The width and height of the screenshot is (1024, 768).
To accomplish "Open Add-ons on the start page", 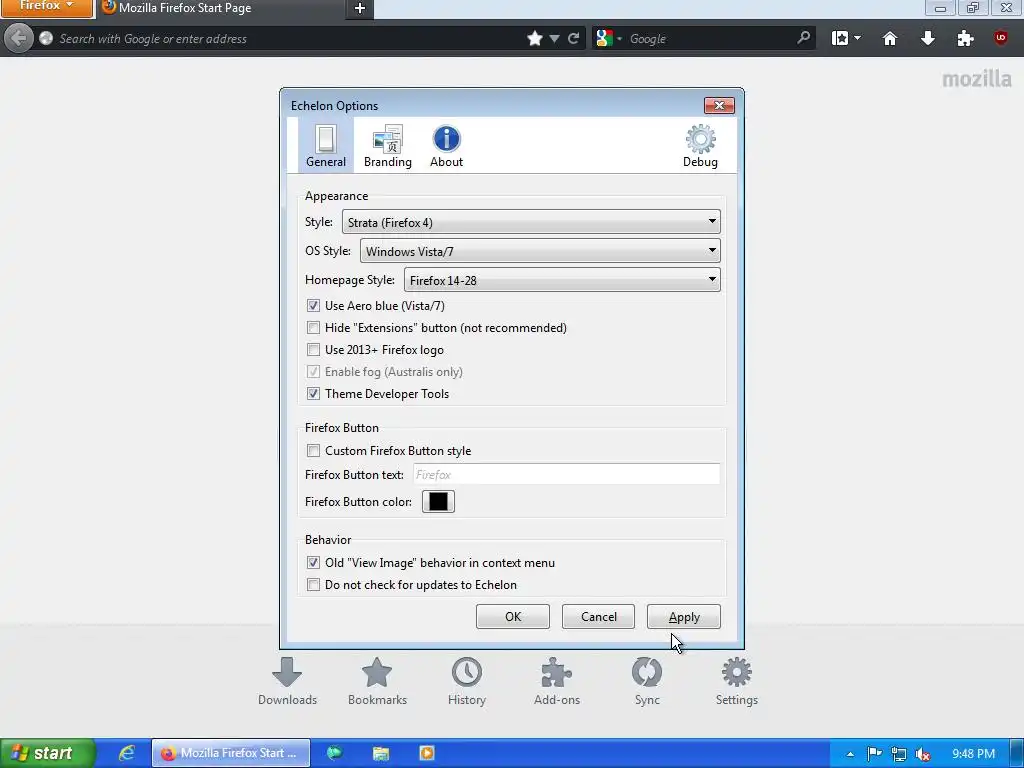I will pyautogui.click(x=556, y=682).
